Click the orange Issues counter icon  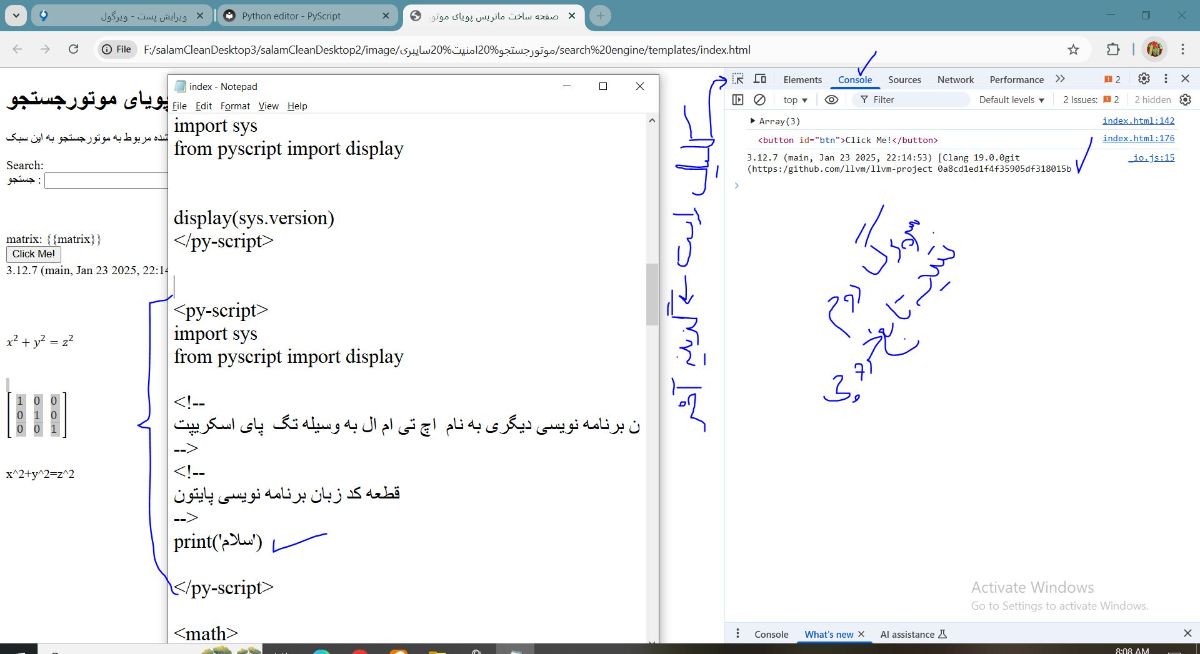point(1109,77)
